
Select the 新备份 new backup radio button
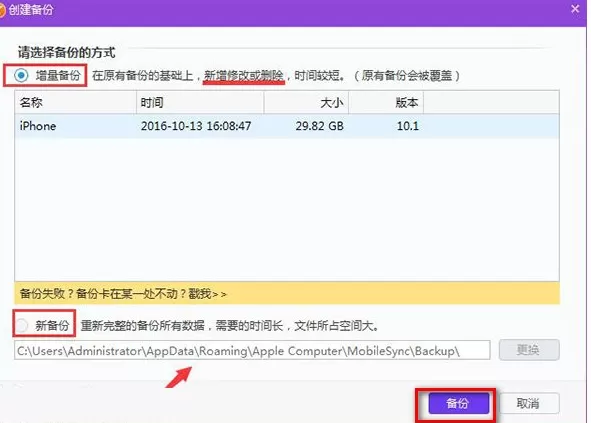[21, 325]
